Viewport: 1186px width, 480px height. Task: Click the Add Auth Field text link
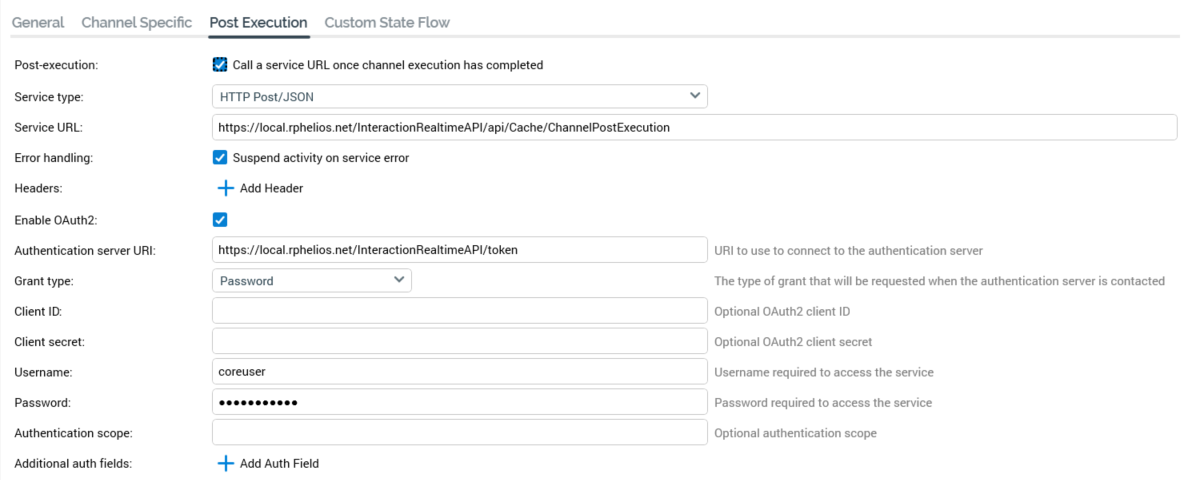pos(279,463)
